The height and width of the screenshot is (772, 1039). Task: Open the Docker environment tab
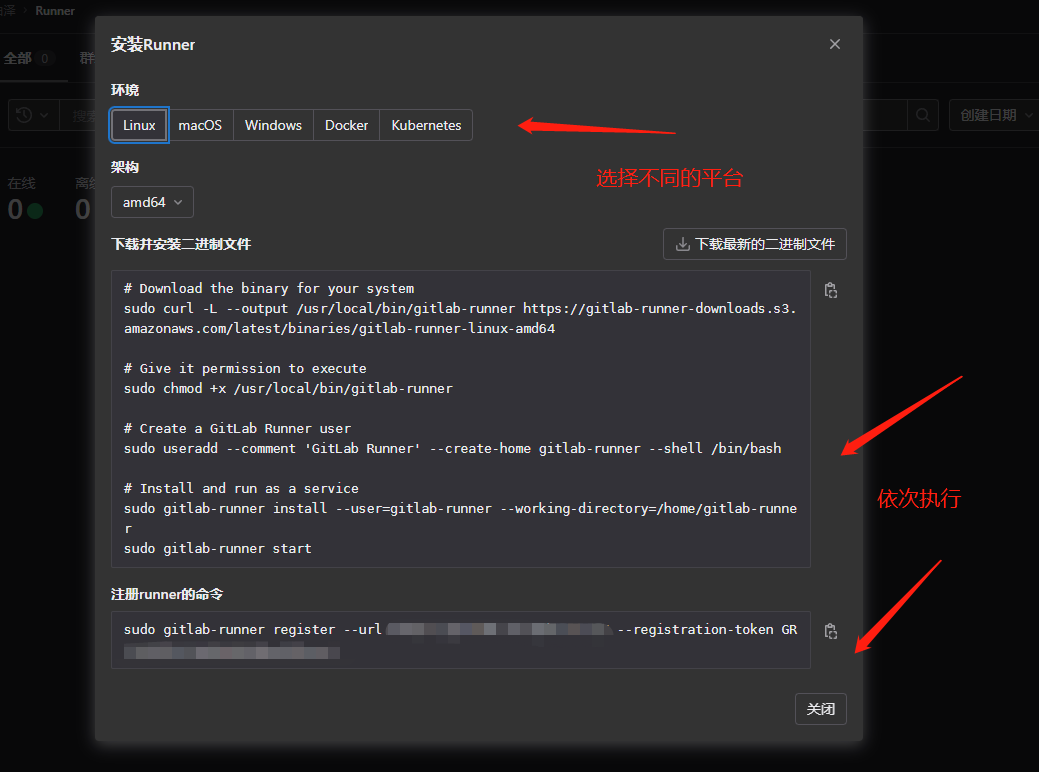pyautogui.click(x=346, y=125)
